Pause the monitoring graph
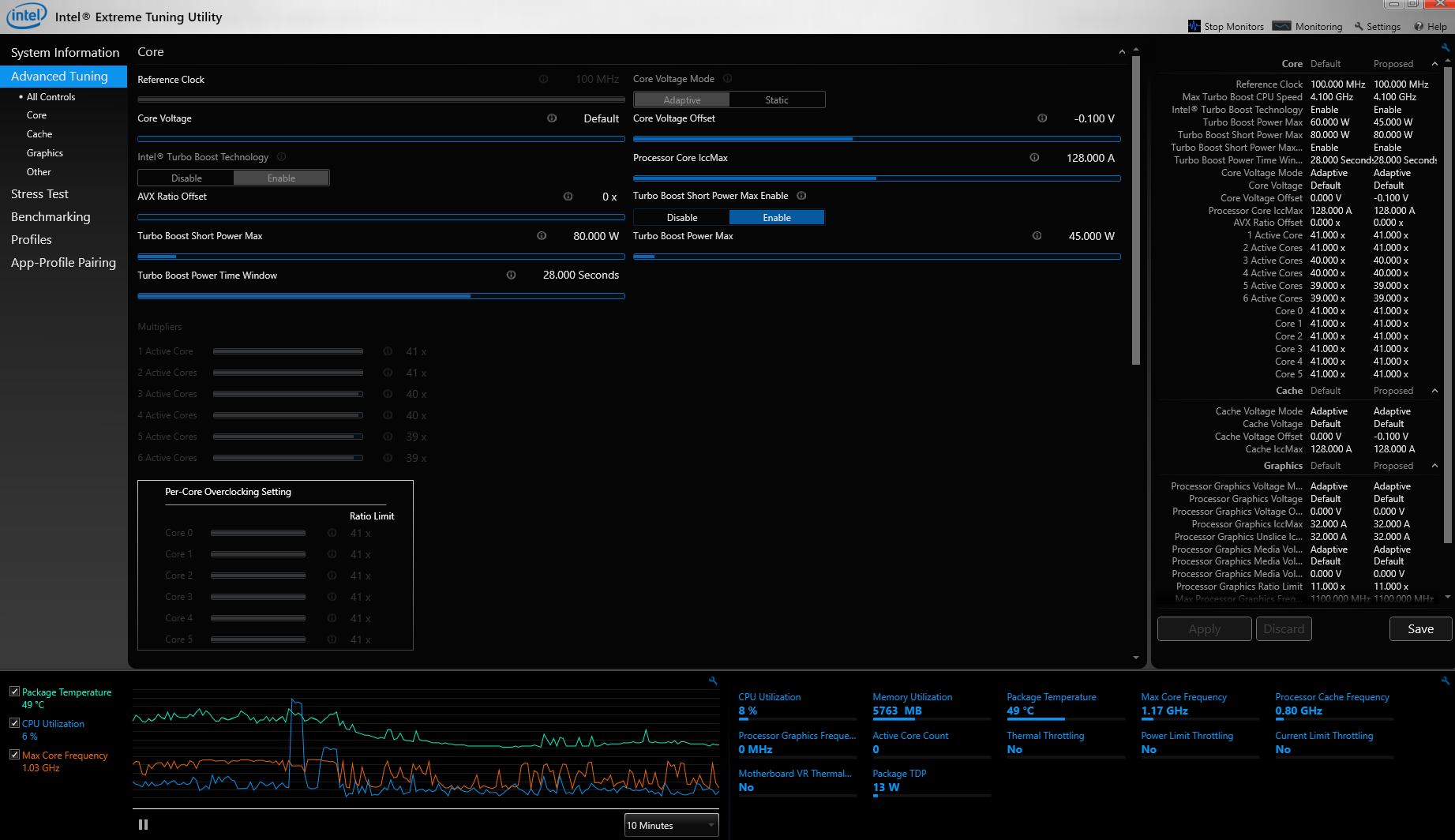Screen dimensions: 1455x840 (143, 824)
